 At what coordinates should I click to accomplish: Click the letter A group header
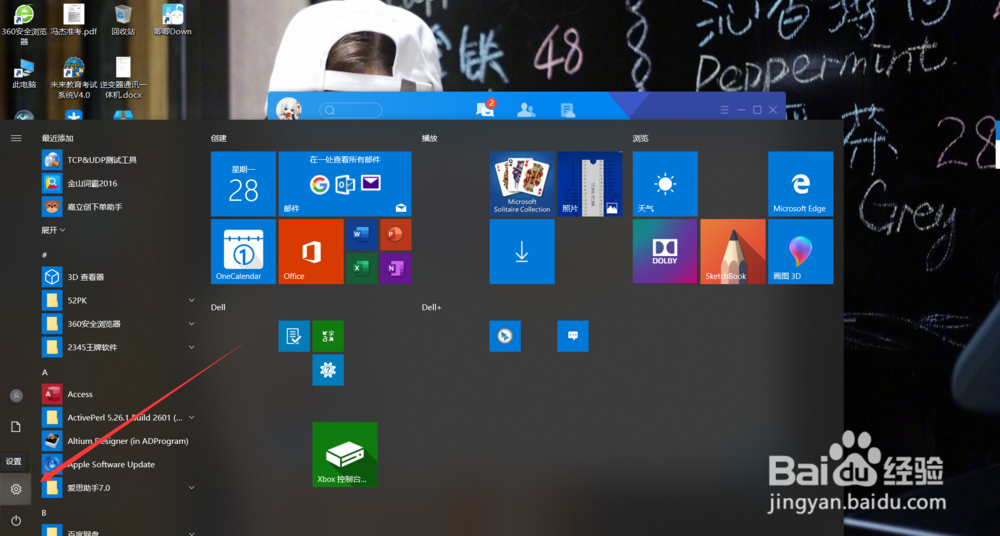[x=45, y=372]
